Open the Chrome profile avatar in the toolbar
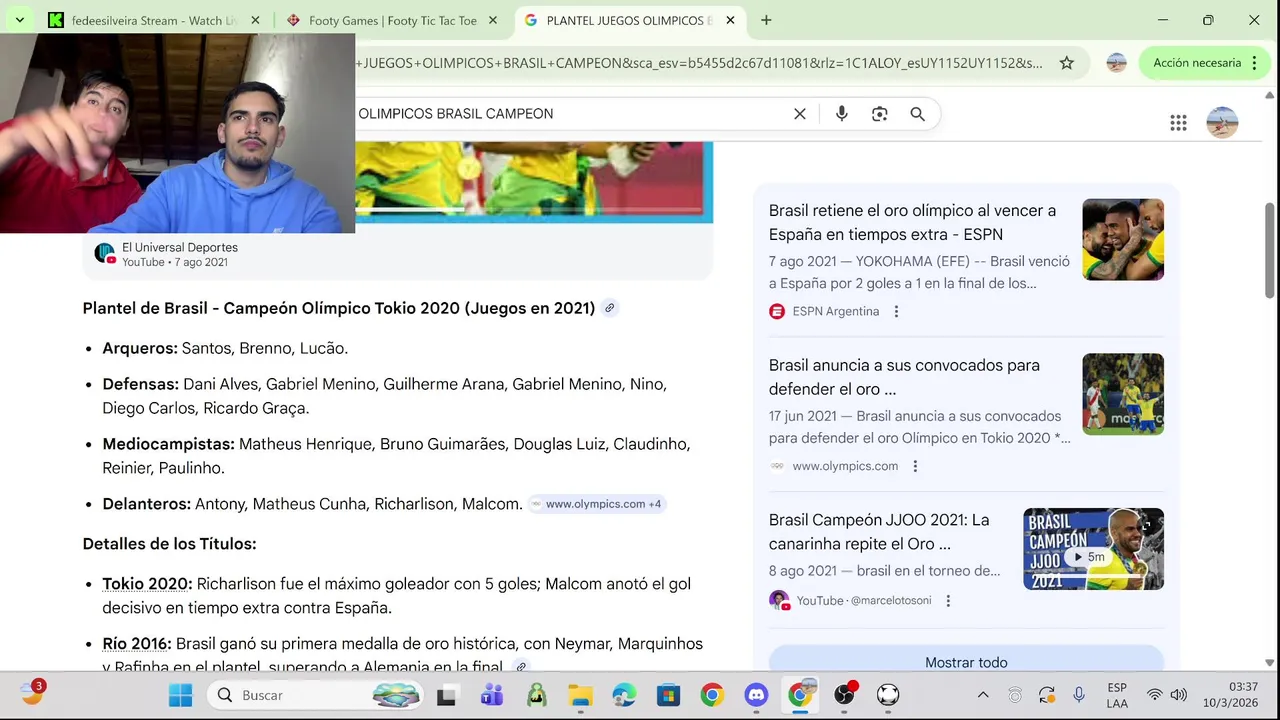 pyautogui.click(x=1117, y=63)
